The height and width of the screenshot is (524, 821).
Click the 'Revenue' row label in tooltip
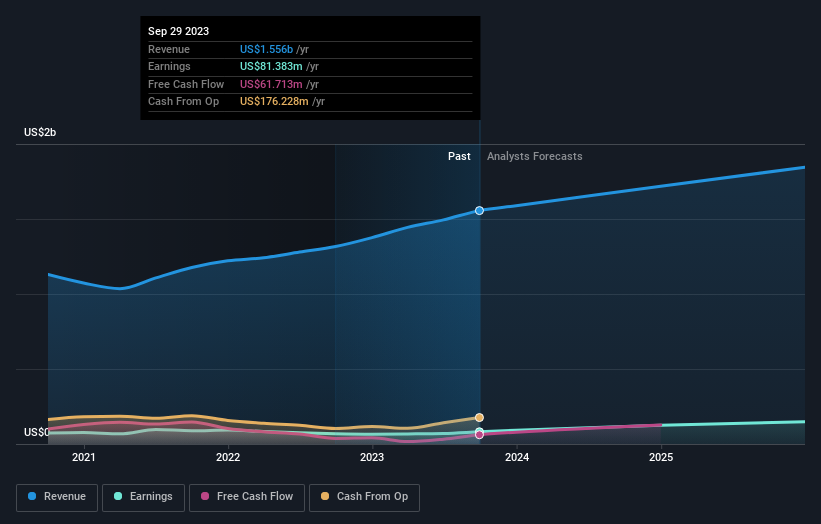click(169, 49)
